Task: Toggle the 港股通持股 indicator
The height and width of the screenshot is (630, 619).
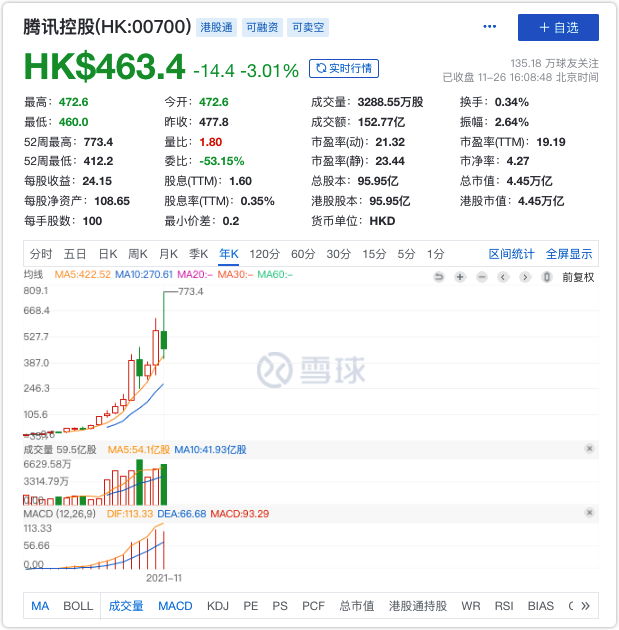Action: point(418,605)
